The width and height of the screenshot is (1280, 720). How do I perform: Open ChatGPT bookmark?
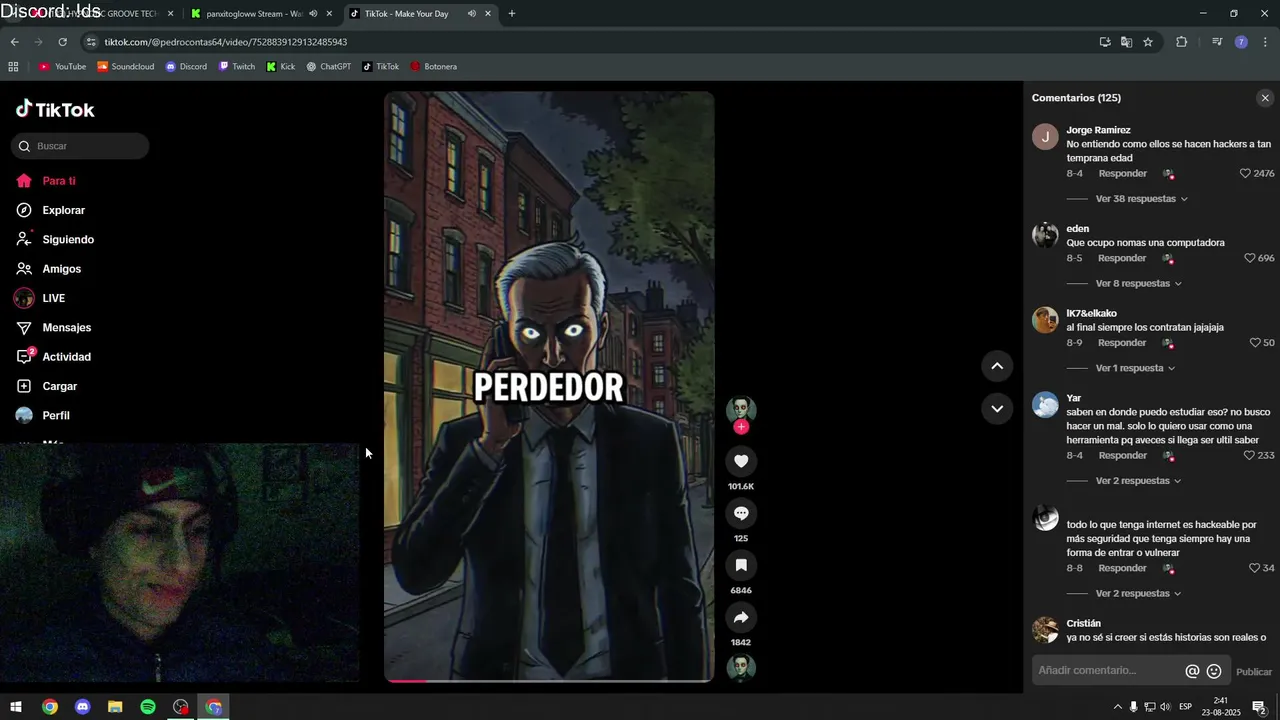[329, 67]
